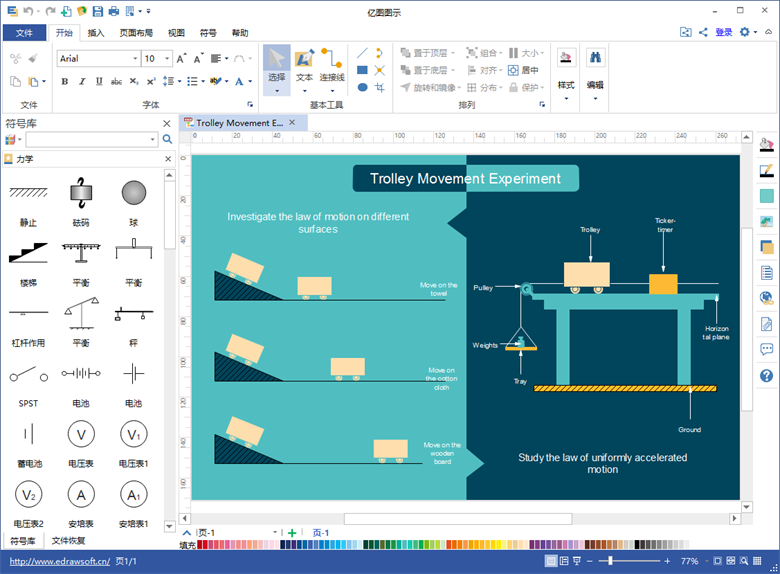This screenshot has height=574, width=780.
Task: Select the Stairs symbol in library
Action: [x=28, y=263]
